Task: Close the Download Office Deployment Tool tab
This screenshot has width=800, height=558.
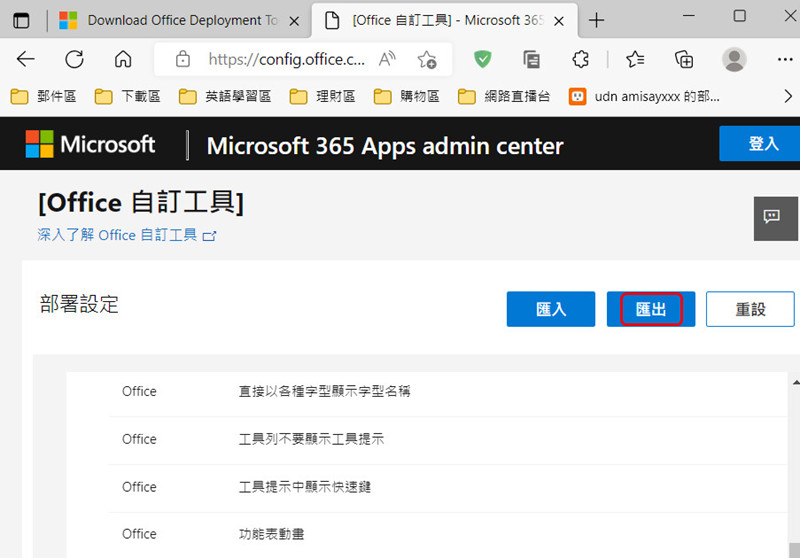Action: (x=294, y=21)
